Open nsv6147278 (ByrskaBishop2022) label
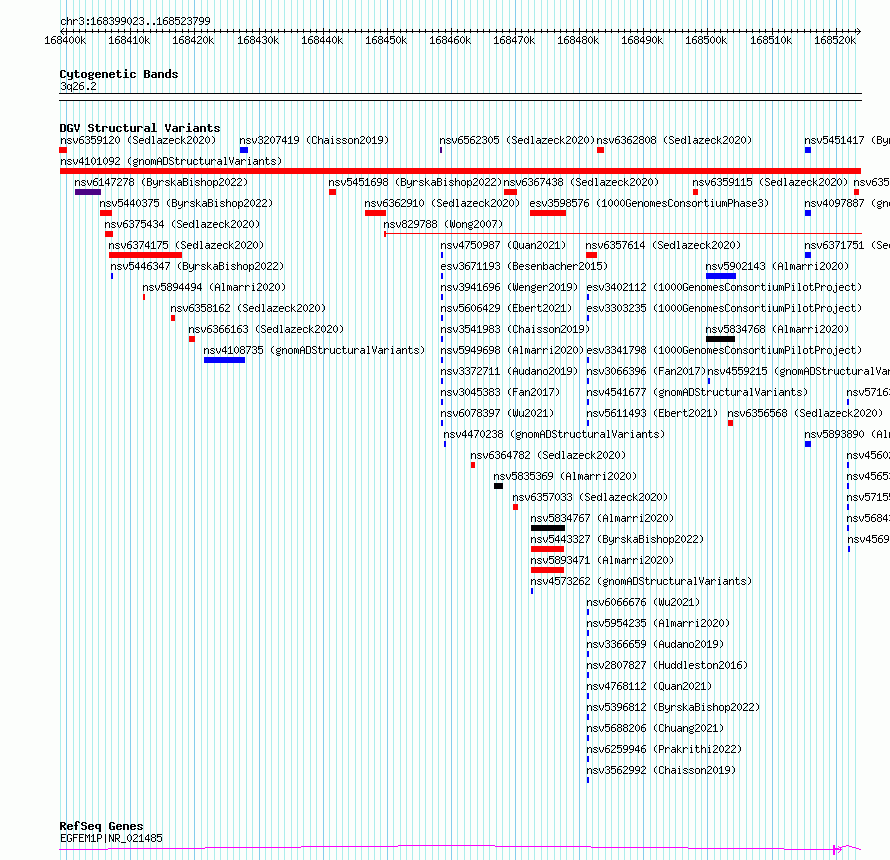890x860 pixels. (161, 182)
